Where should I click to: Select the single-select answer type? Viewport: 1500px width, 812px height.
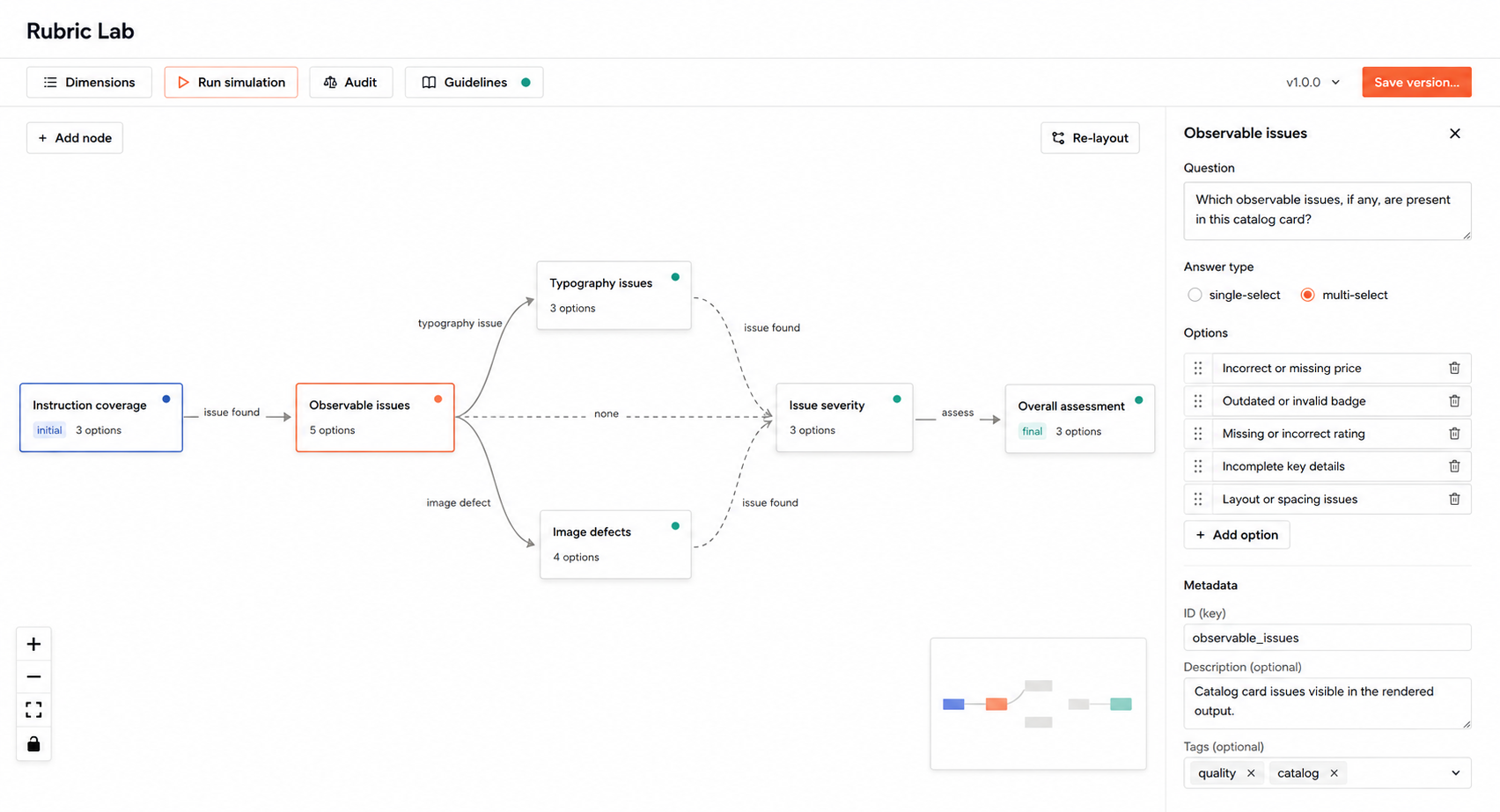[x=1195, y=295]
